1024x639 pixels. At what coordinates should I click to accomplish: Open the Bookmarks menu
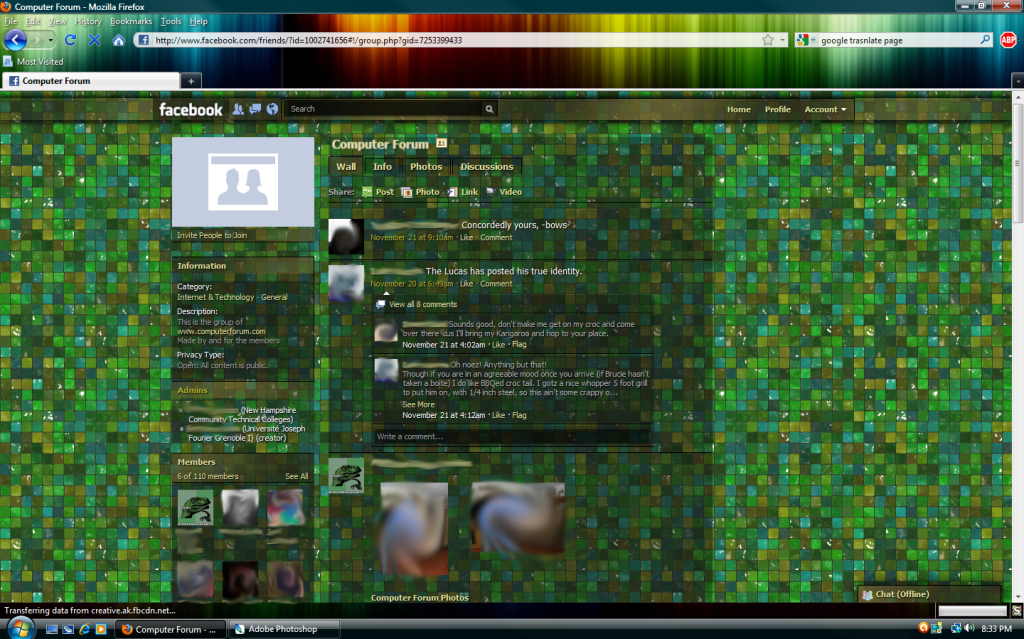click(130, 21)
